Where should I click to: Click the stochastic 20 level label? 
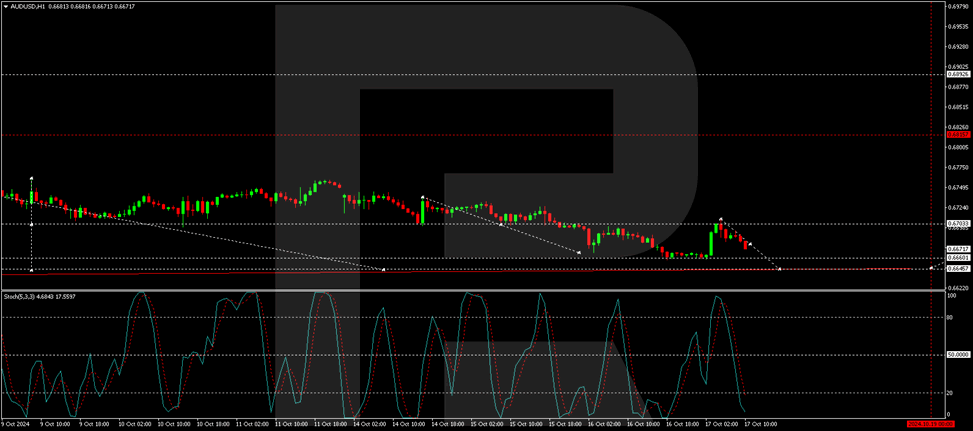coord(951,393)
